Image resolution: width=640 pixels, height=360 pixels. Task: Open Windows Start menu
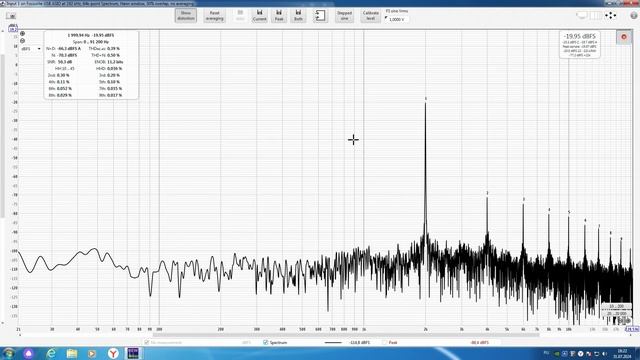point(9,353)
